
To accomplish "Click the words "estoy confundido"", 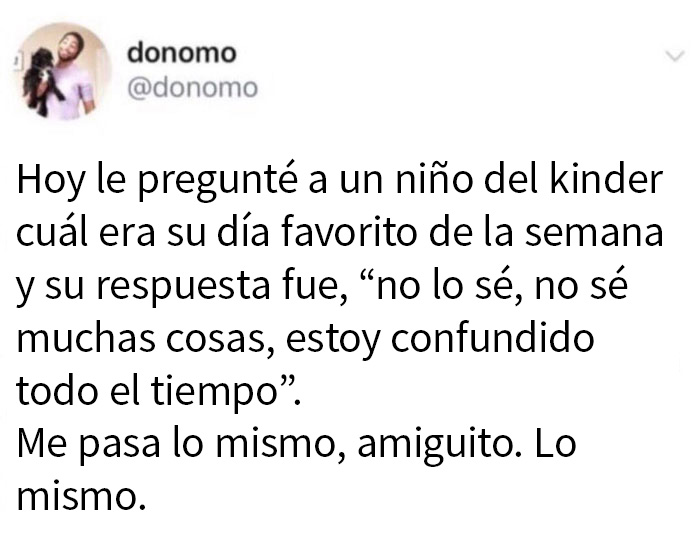I will pos(440,339).
